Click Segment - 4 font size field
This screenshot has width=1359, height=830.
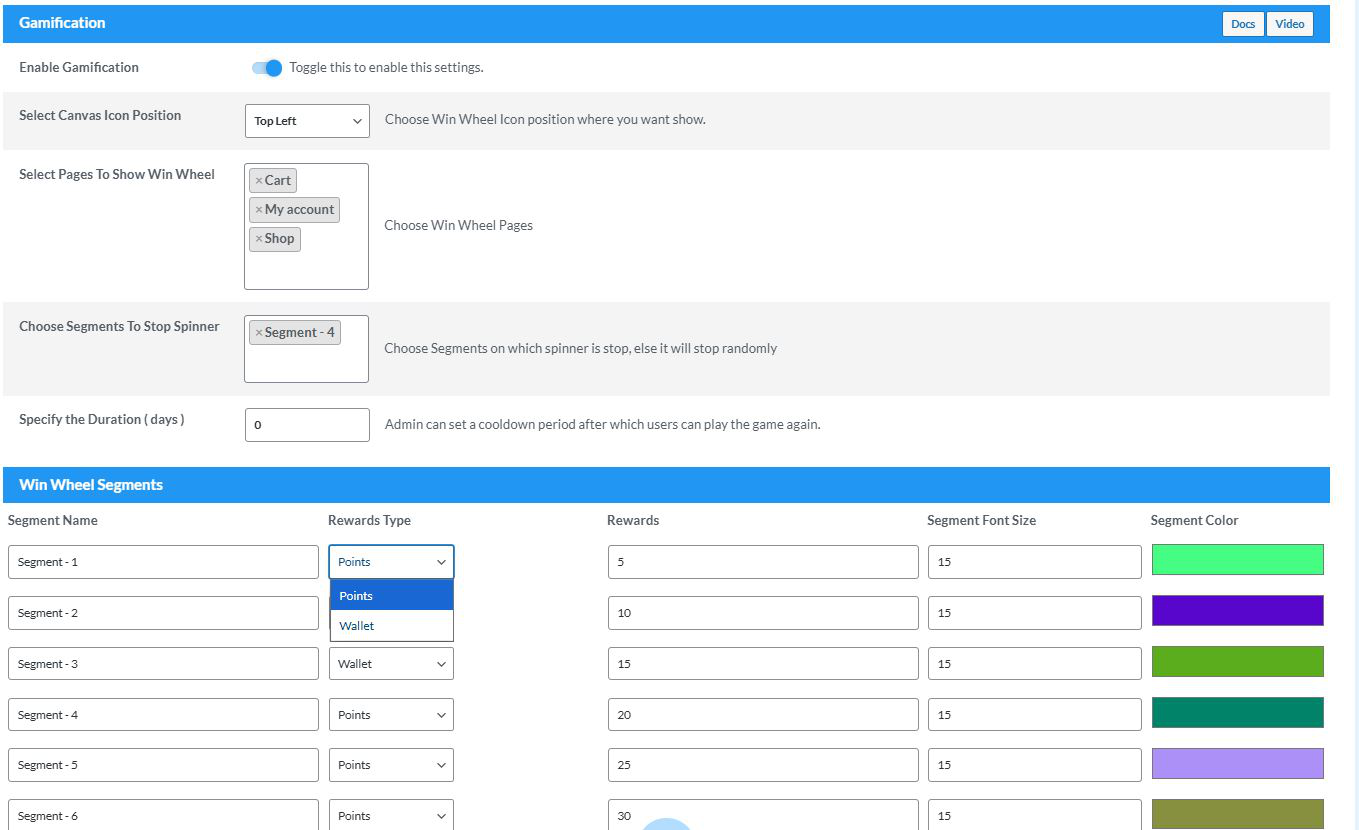[x=1034, y=714]
